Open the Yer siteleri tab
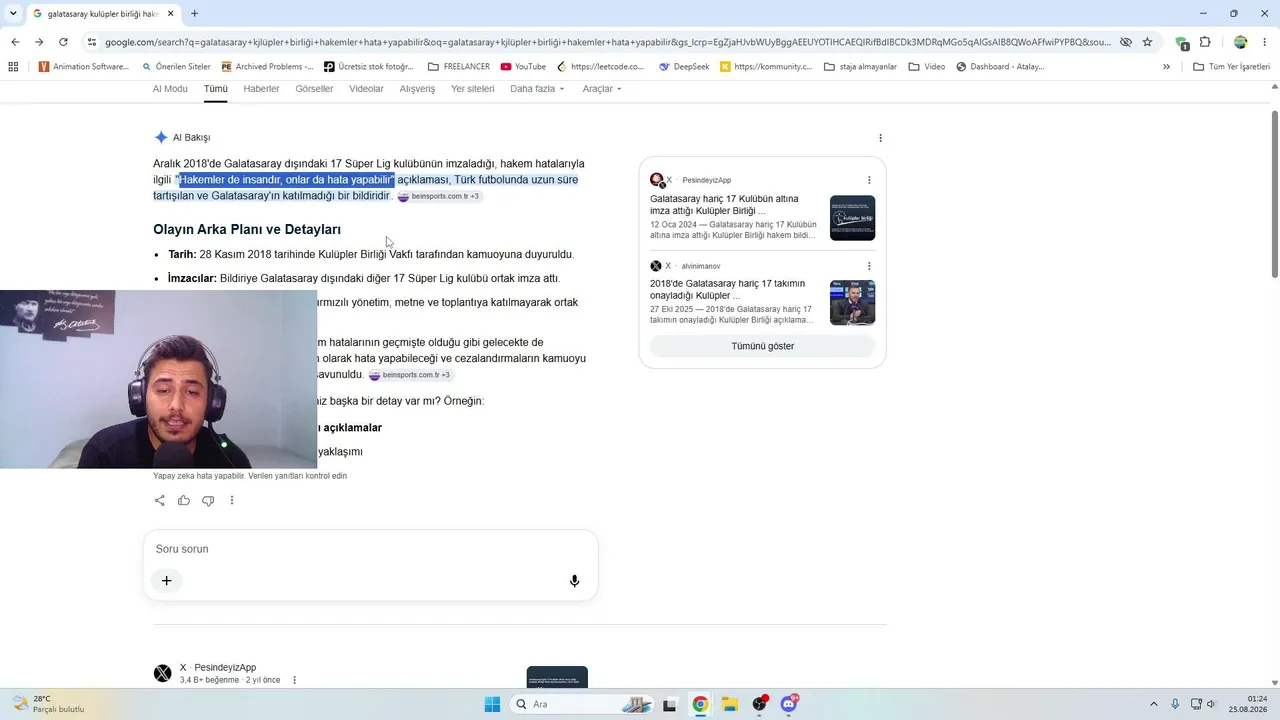This screenshot has height=720, width=1280. point(473,89)
